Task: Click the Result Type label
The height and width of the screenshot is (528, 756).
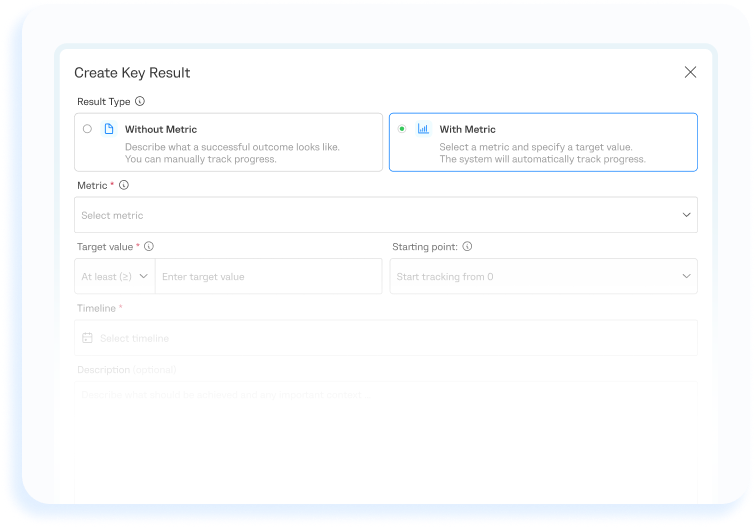Action: tap(104, 102)
